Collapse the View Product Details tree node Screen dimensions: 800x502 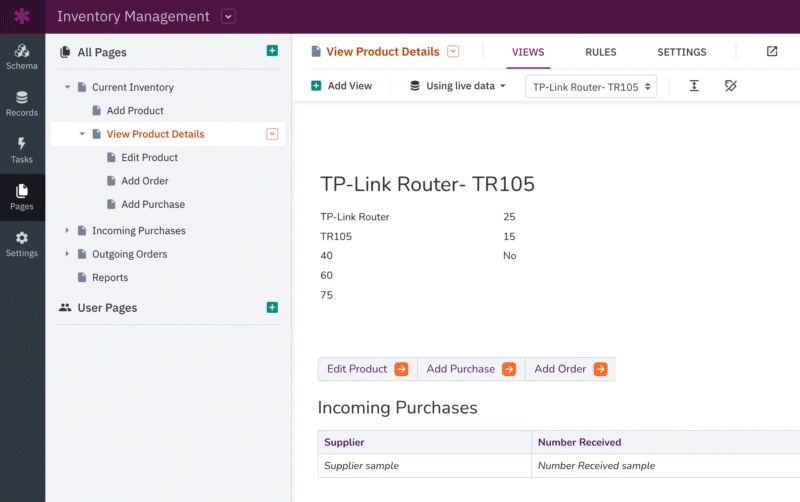[82, 134]
